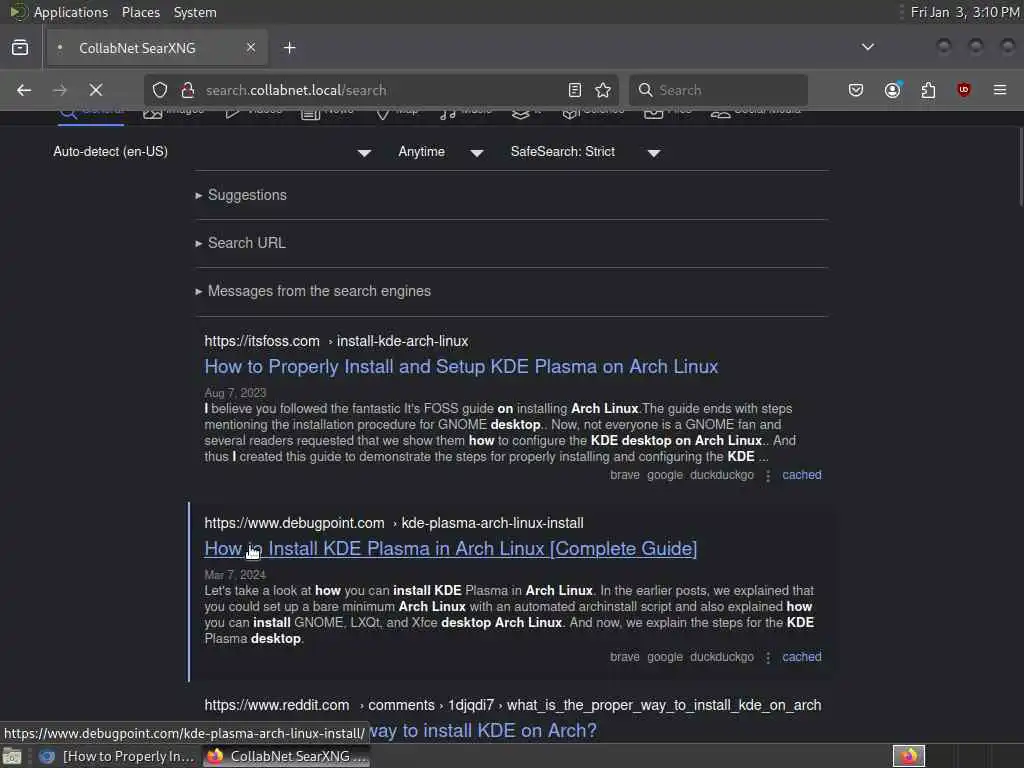View site security lock information
Screen dimensions: 1024x768
click(187, 90)
